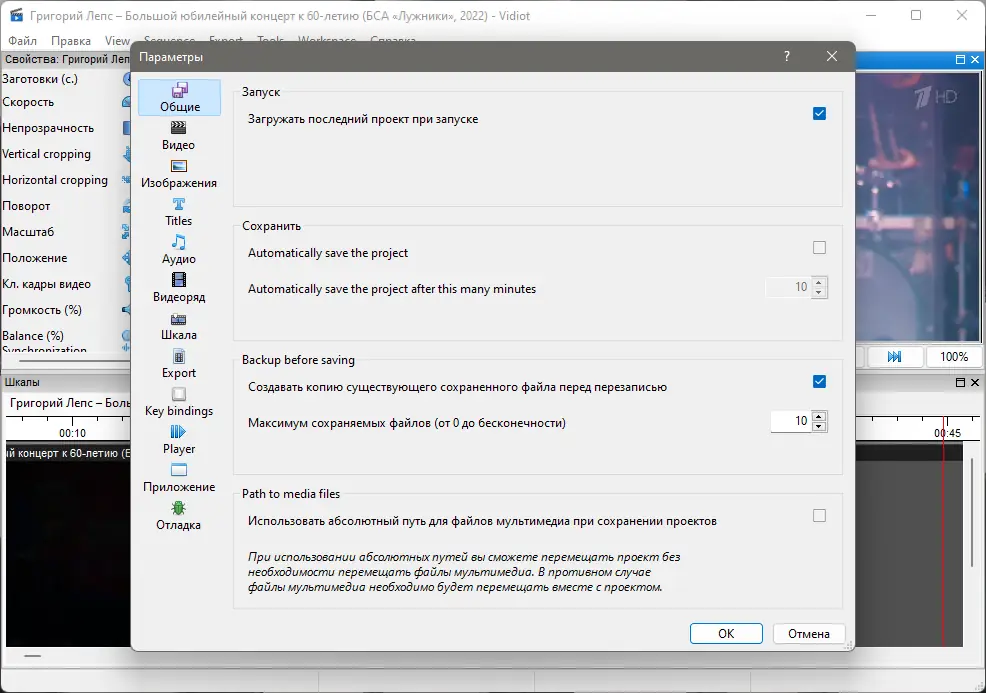
Task: Open the Приложение settings page
Action: click(x=179, y=479)
